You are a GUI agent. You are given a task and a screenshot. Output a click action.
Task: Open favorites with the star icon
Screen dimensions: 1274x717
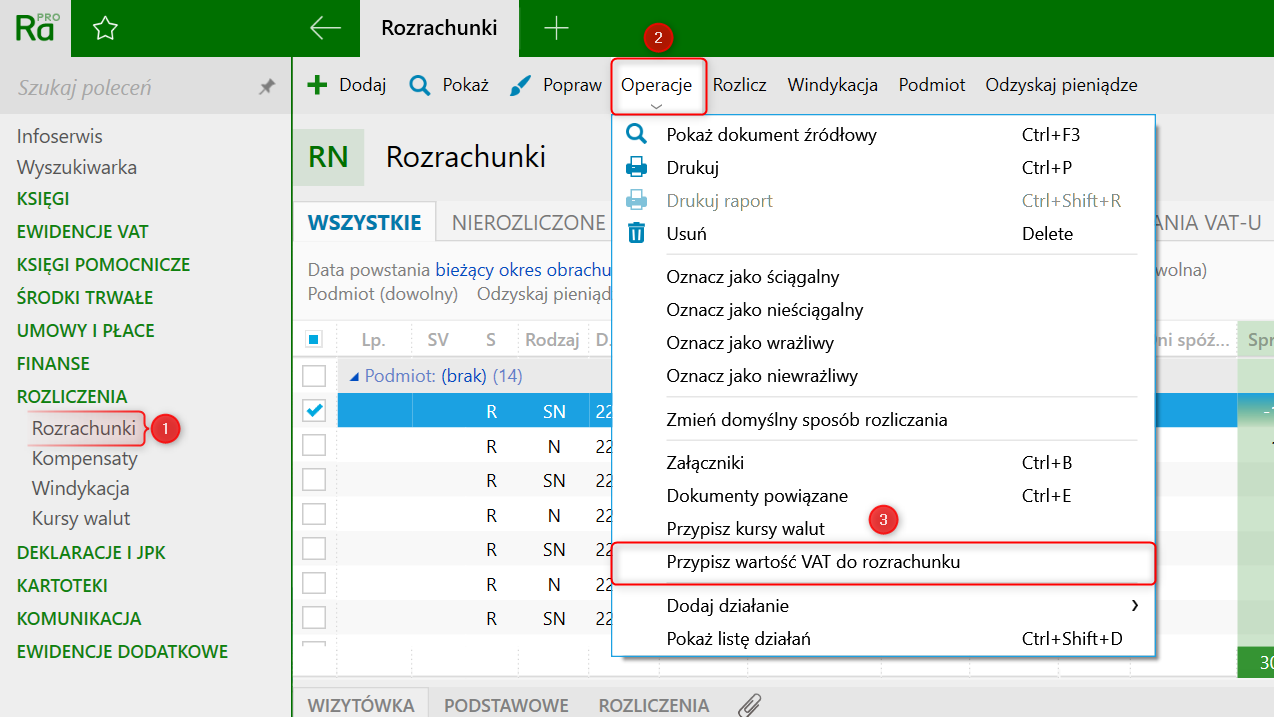click(x=105, y=29)
